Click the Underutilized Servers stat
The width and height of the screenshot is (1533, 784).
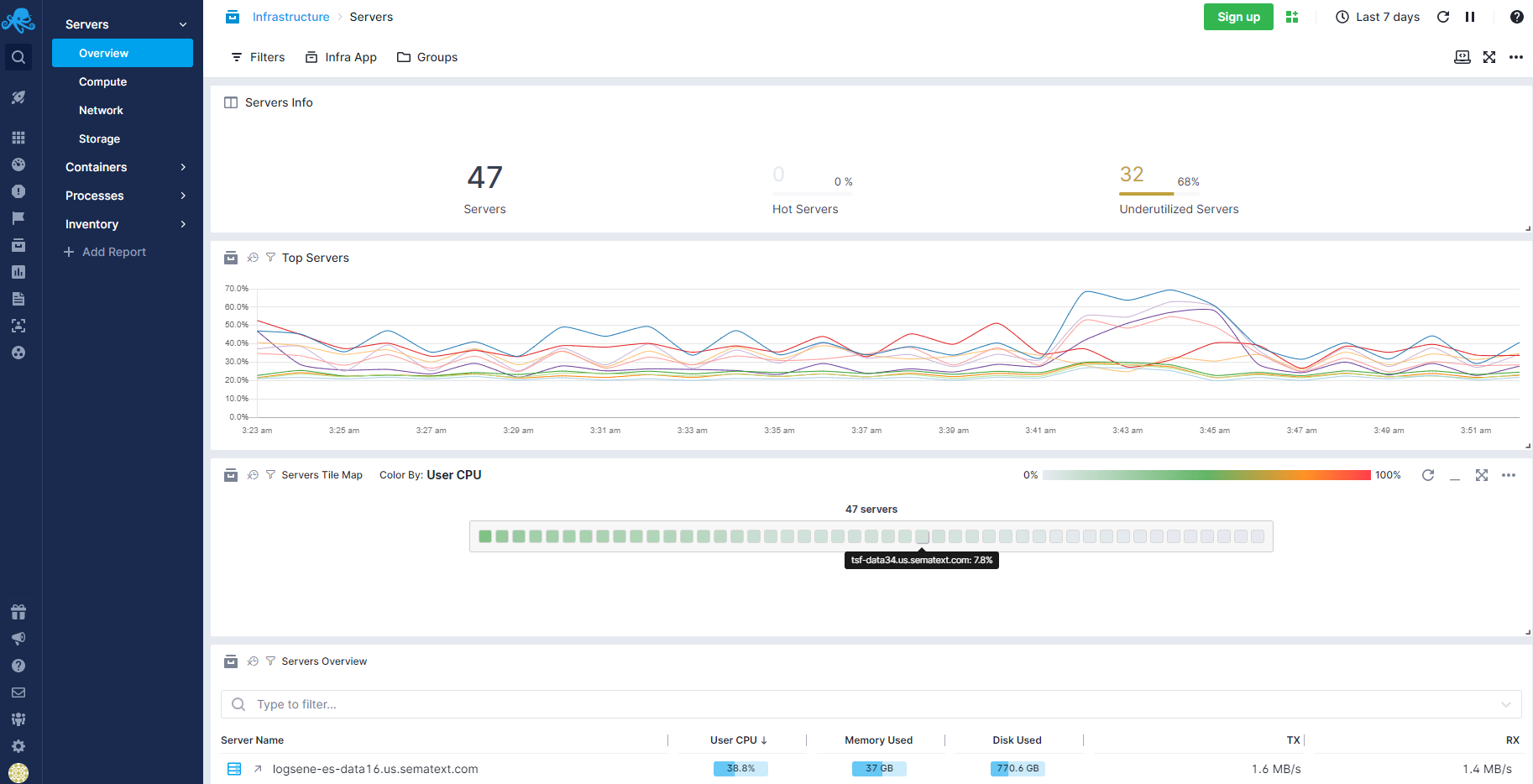tap(1179, 190)
